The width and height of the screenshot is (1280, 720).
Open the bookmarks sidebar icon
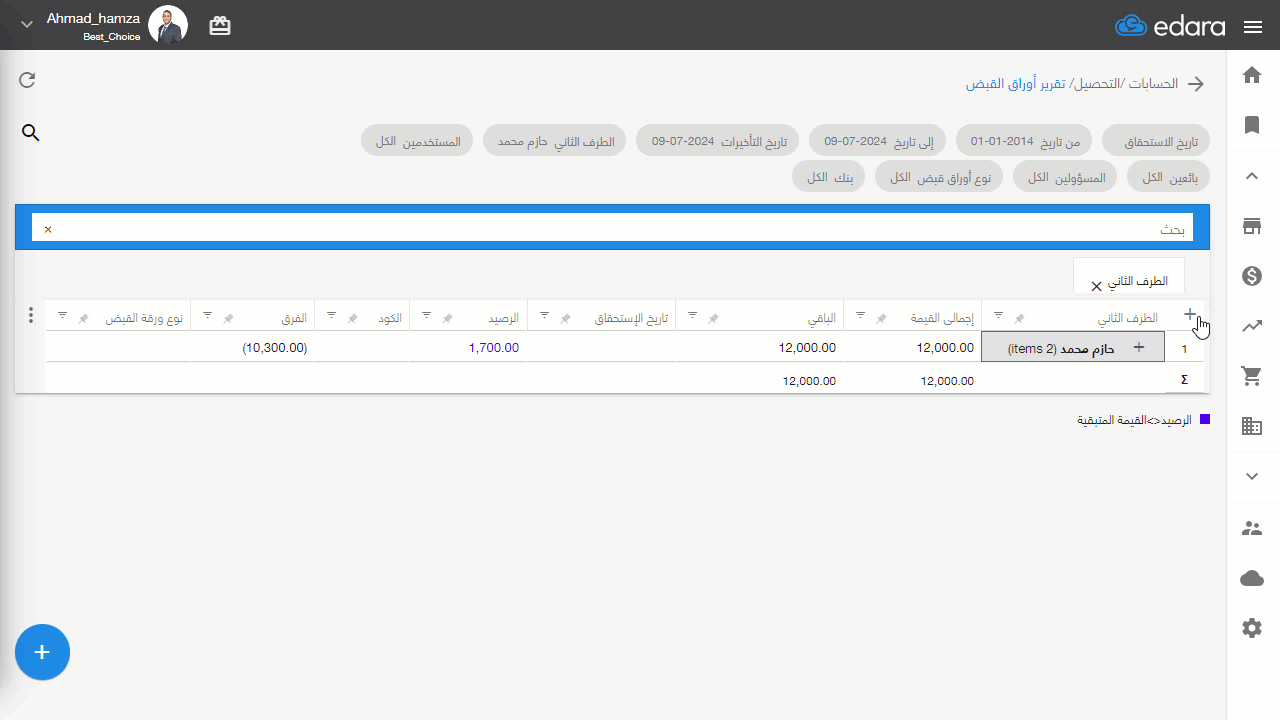tap(1252, 125)
